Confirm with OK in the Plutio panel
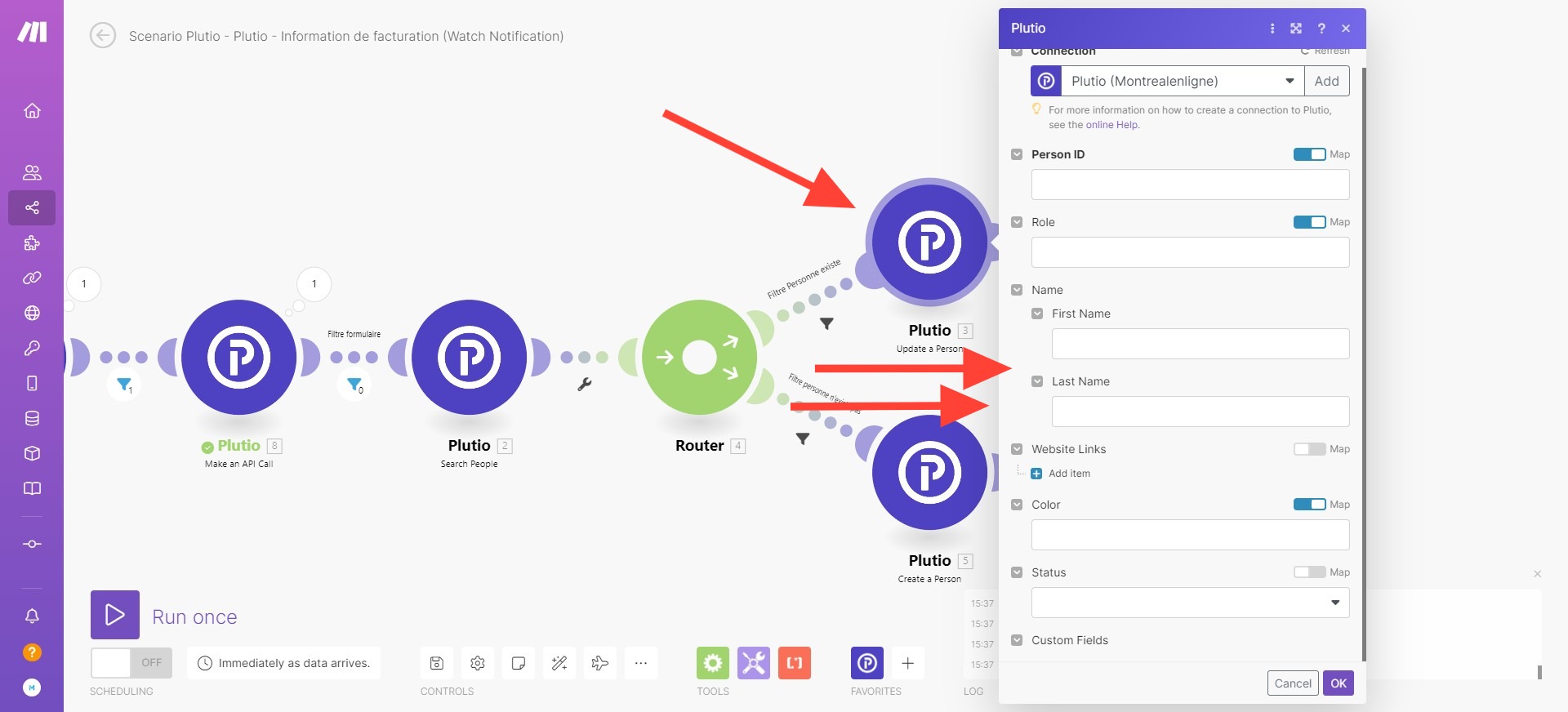 click(x=1339, y=683)
